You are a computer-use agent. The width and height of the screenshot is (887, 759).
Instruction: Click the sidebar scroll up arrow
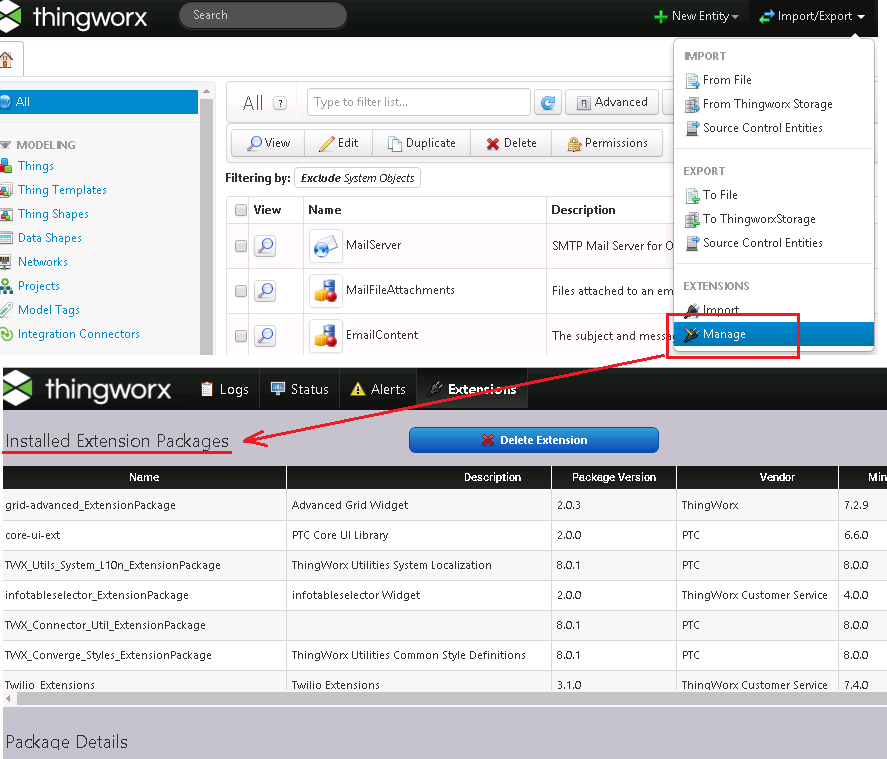click(x=206, y=90)
